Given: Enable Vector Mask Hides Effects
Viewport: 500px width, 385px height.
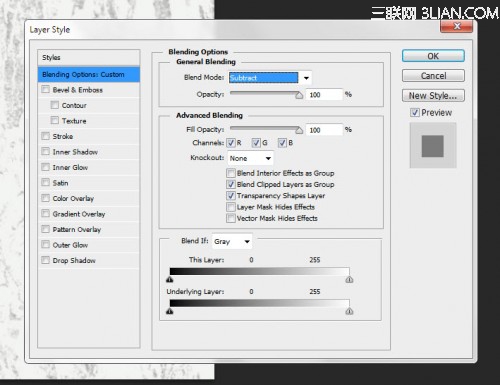Looking at the screenshot, I should coord(231,218).
